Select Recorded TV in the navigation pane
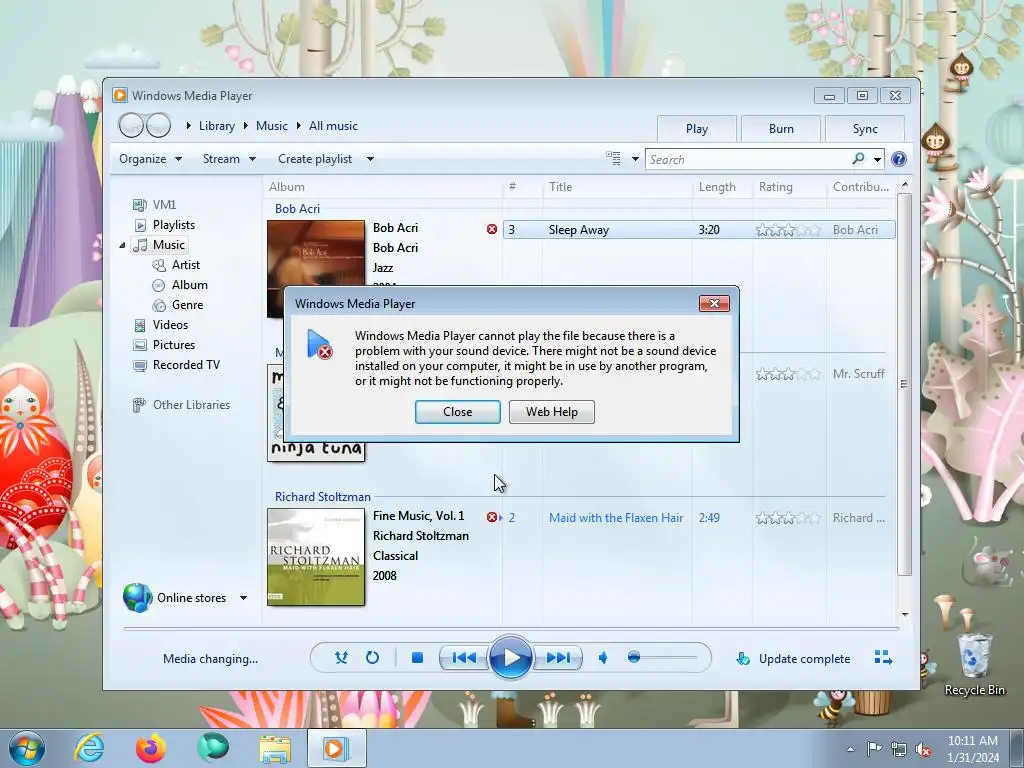The width and height of the screenshot is (1024, 768). [x=186, y=365]
